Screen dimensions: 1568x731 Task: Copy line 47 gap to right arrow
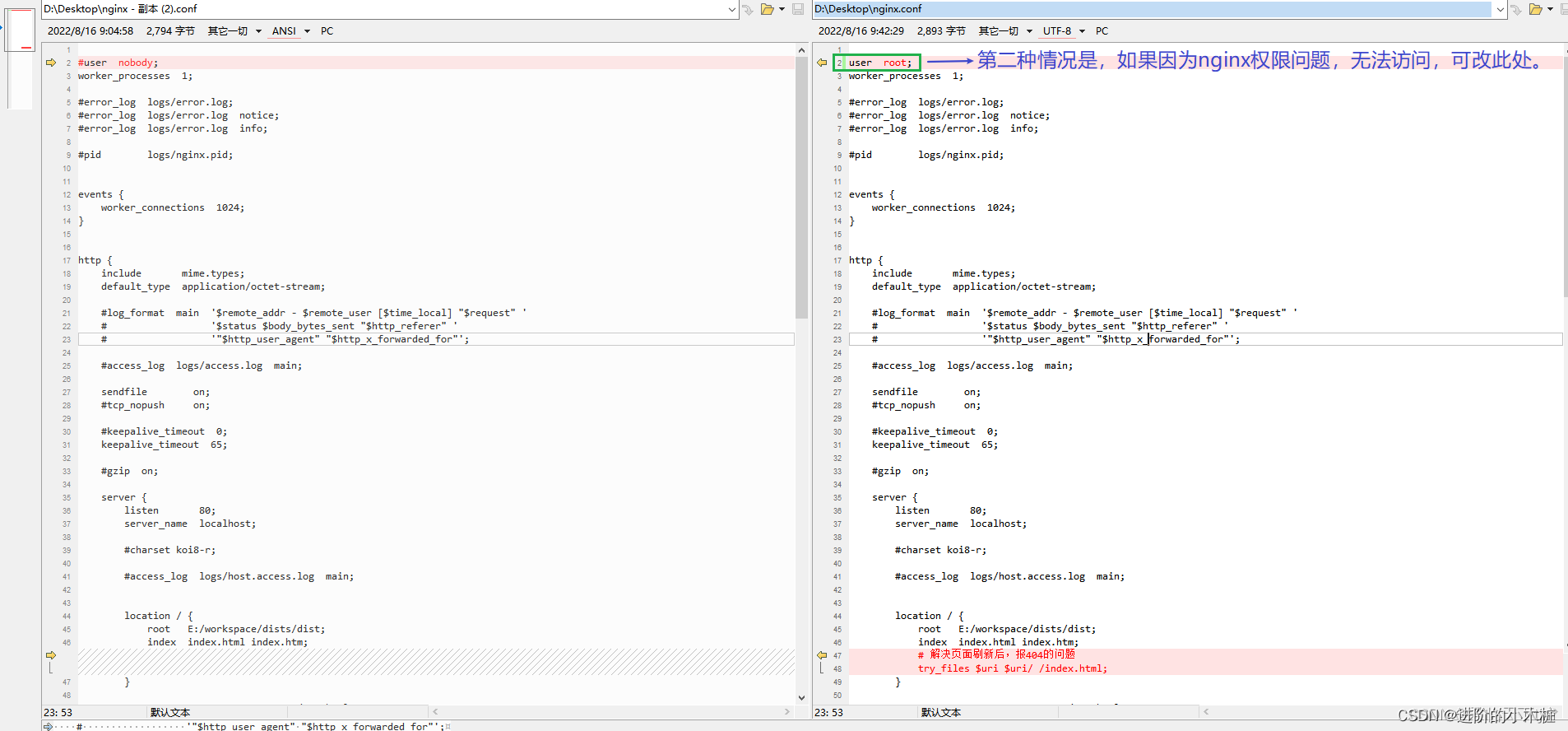point(51,655)
